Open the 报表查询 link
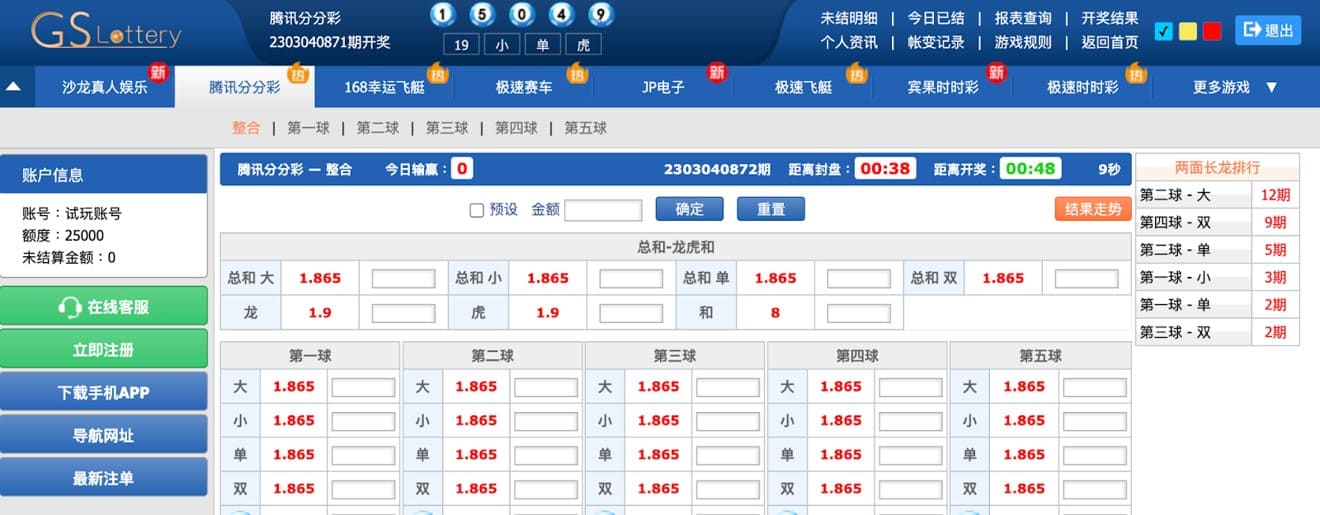The image size is (1320, 515). (1023, 18)
